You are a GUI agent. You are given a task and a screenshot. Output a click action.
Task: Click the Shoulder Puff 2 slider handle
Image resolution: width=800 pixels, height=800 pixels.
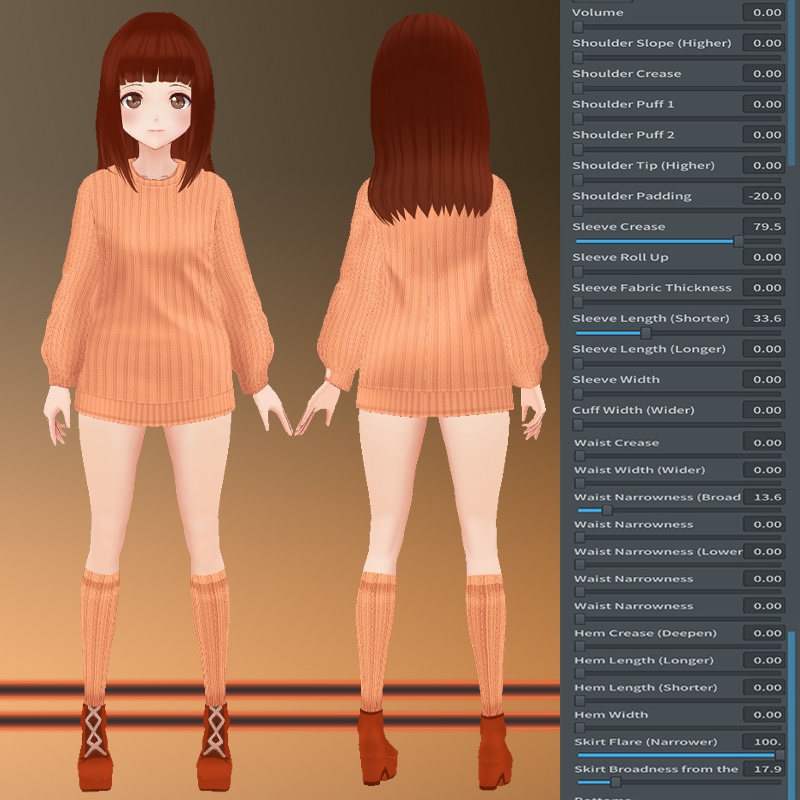click(578, 148)
